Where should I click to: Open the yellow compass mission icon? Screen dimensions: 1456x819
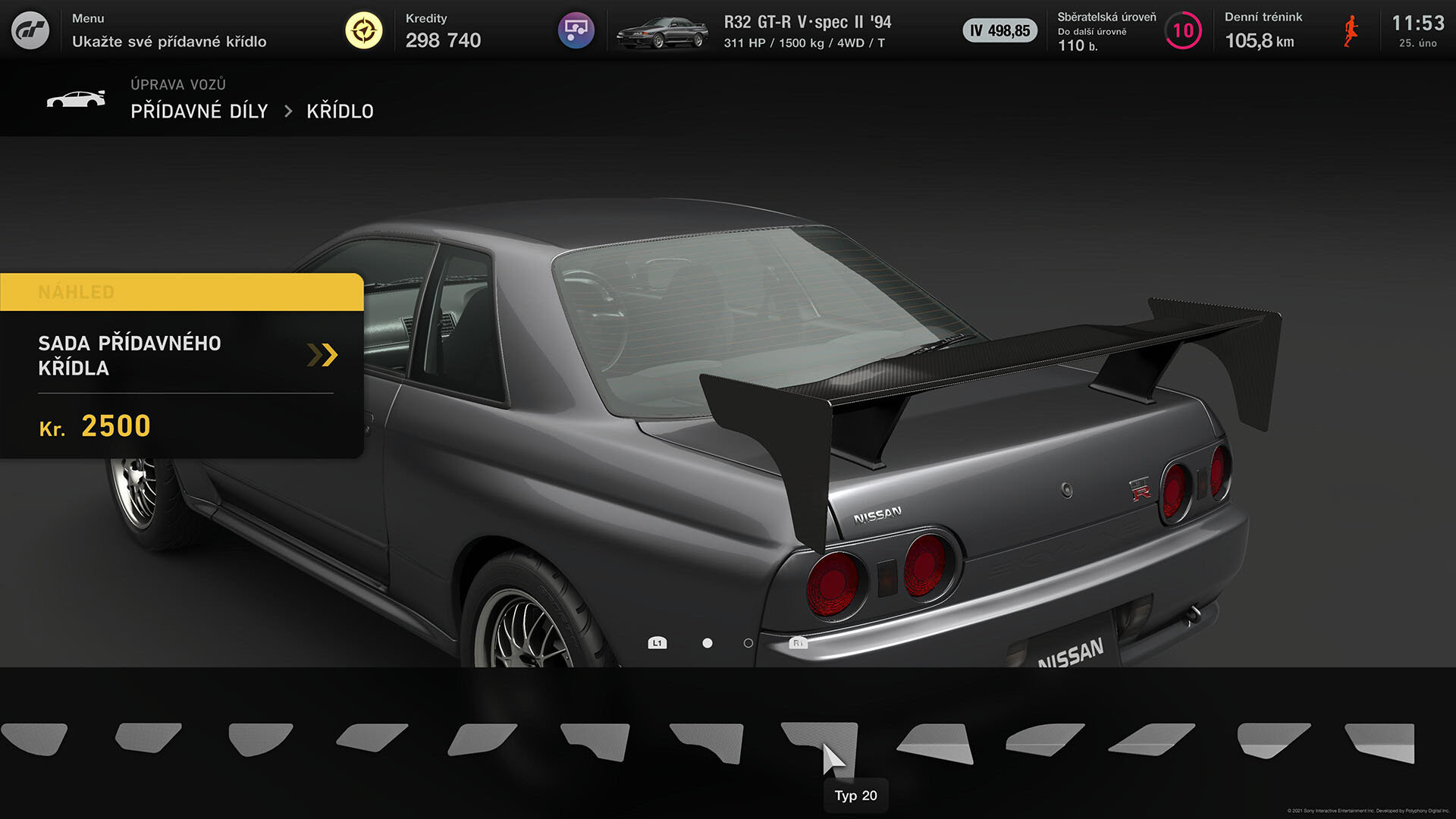click(x=364, y=30)
